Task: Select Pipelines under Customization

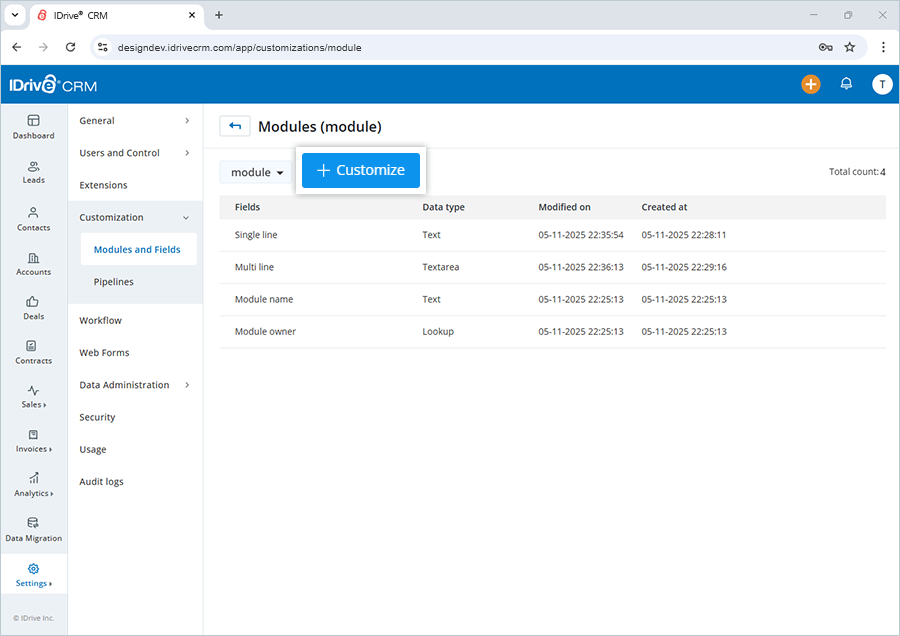Action: pos(113,282)
